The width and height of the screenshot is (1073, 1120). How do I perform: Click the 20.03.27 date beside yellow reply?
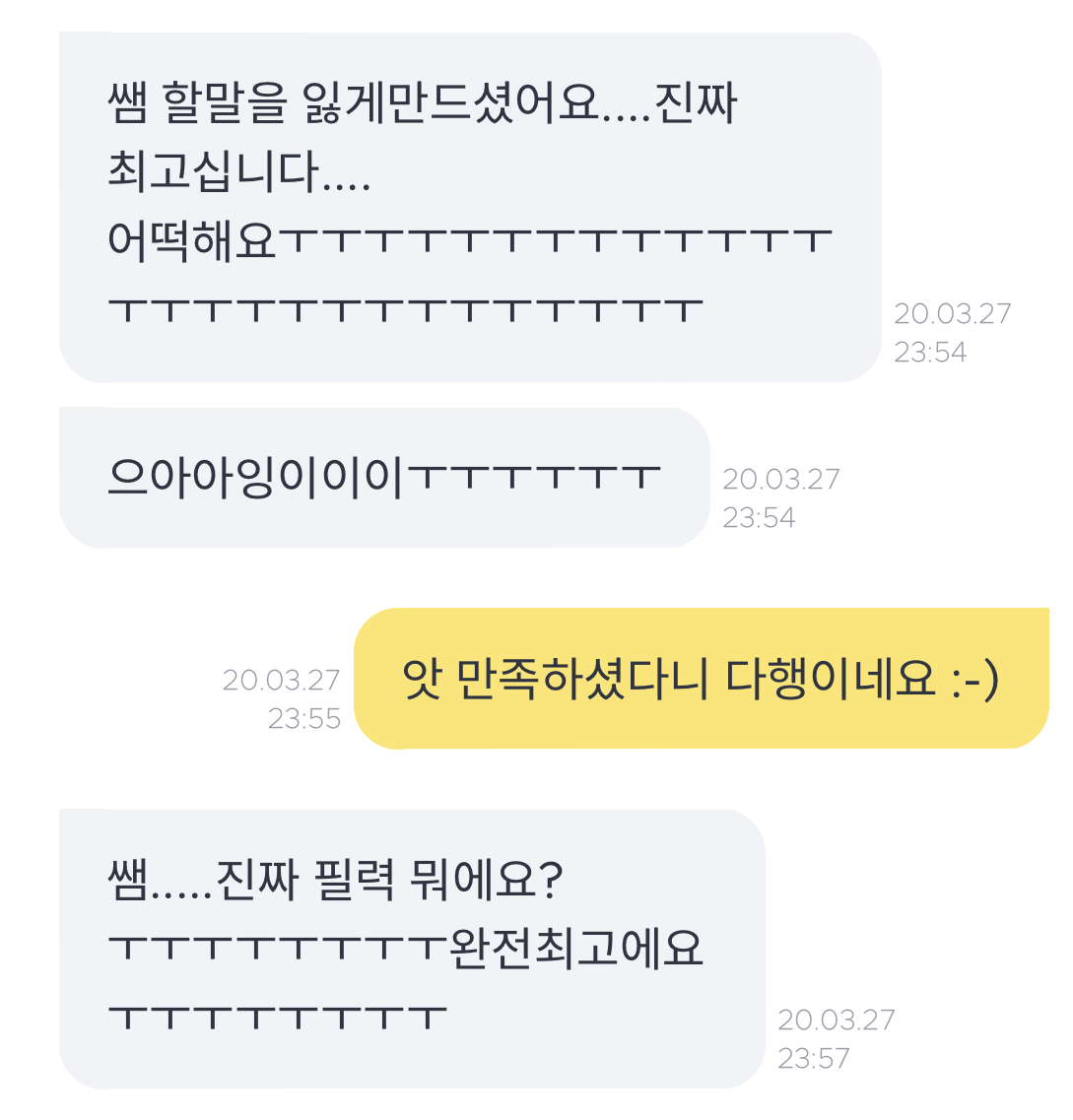point(281,681)
